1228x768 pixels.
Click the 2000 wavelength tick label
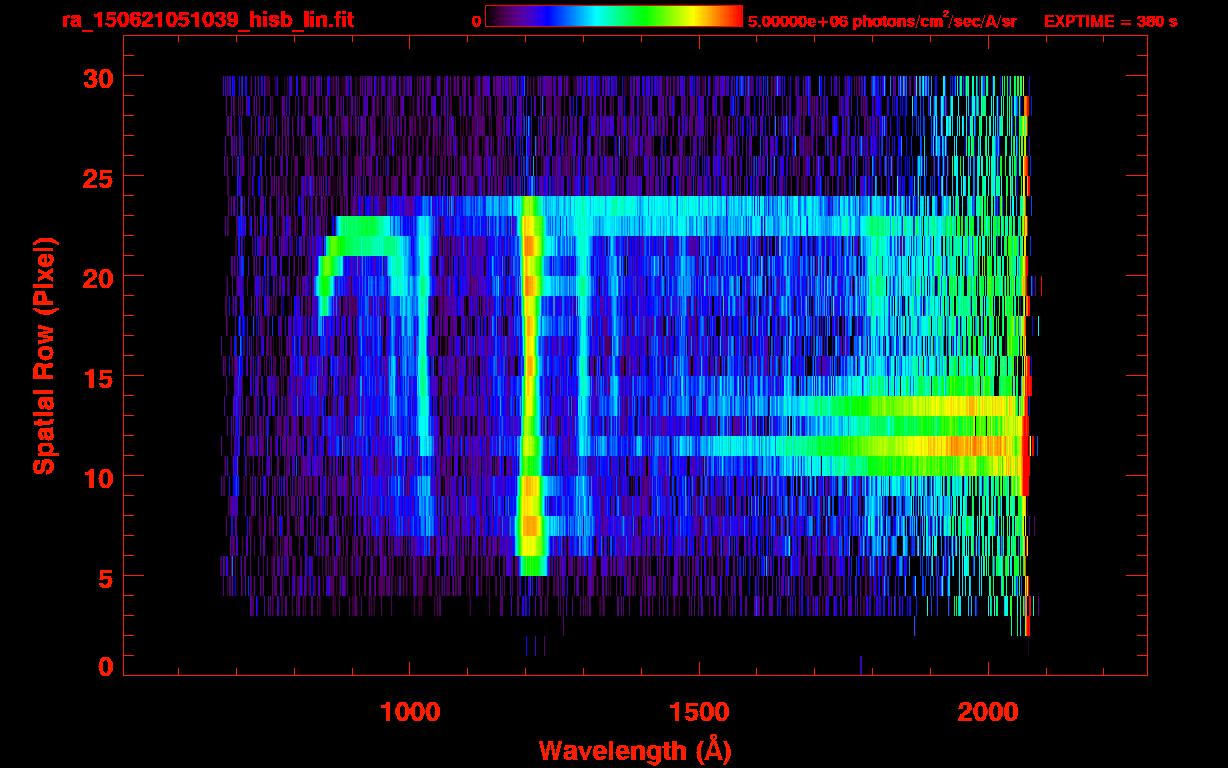click(x=989, y=712)
